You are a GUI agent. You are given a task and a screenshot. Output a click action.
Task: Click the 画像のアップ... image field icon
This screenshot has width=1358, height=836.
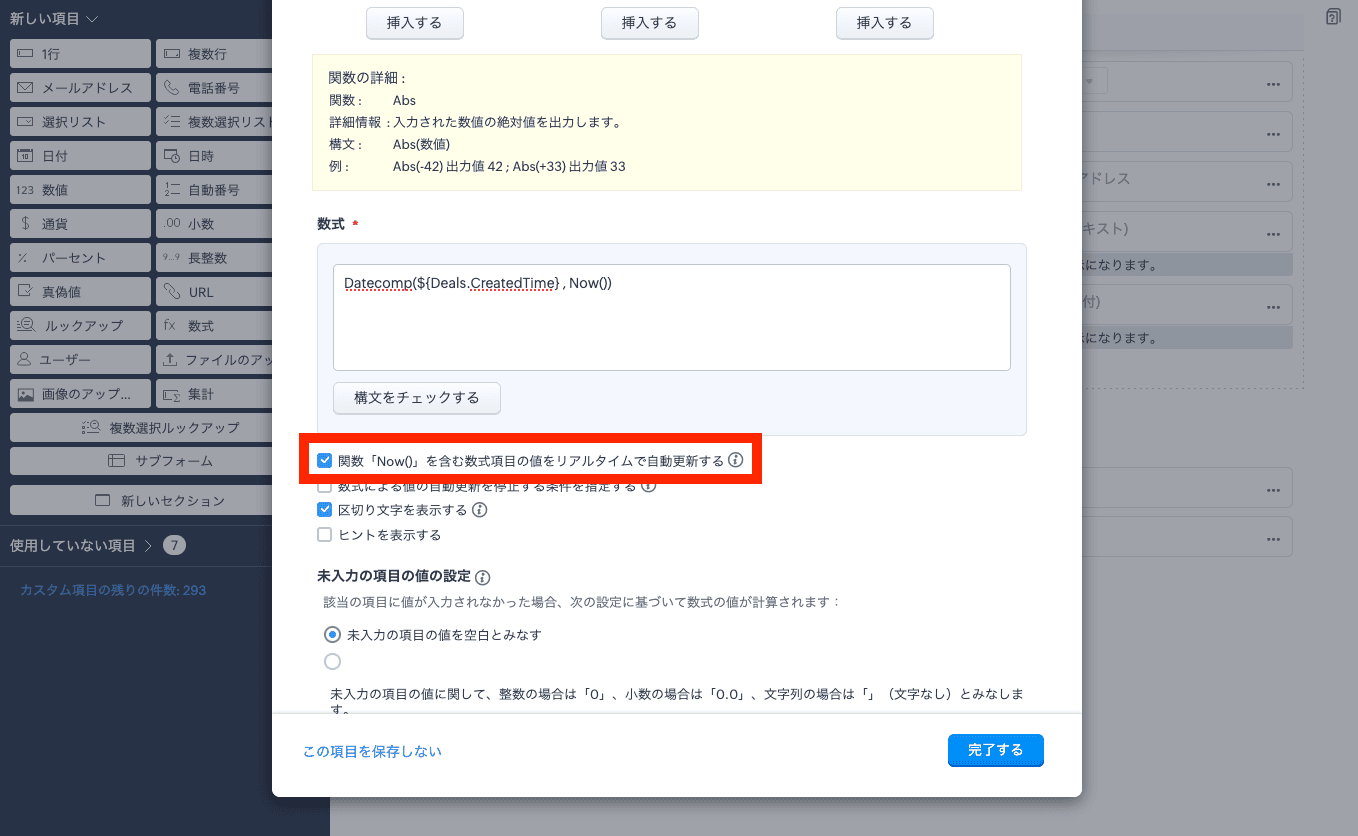[x=25, y=394]
